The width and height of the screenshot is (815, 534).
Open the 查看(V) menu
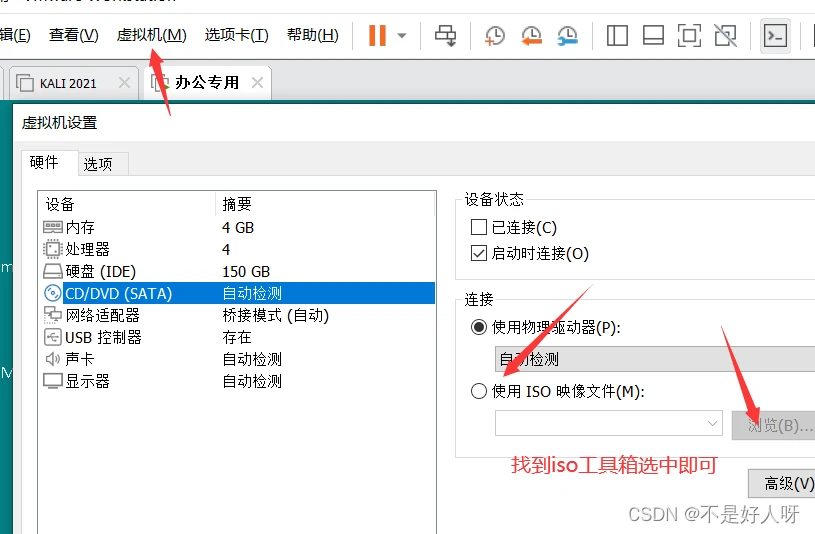coord(73,35)
